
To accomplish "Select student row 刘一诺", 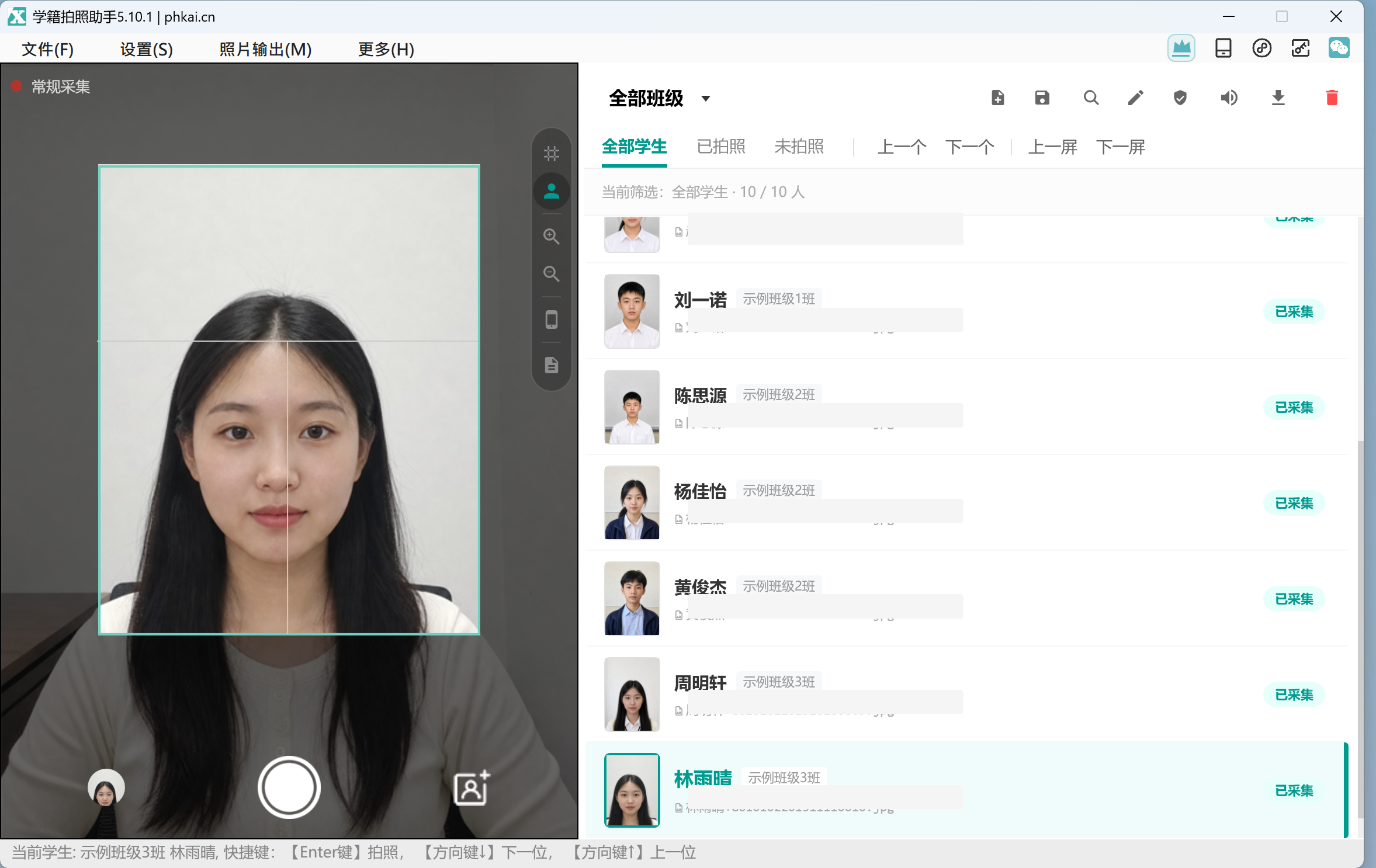I will [966, 311].
